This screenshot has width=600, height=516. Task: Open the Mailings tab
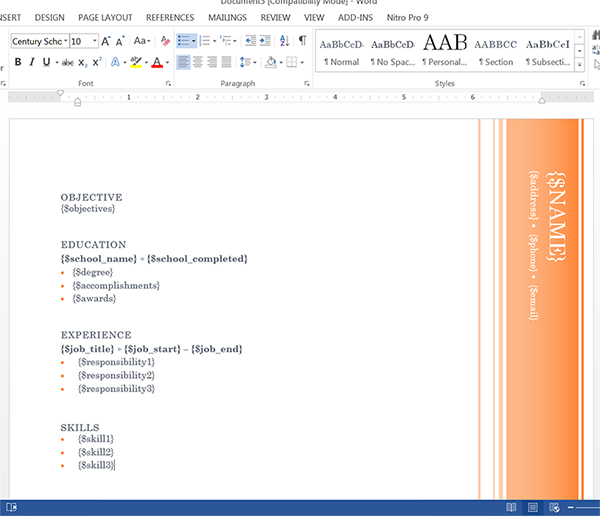tap(227, 18)
